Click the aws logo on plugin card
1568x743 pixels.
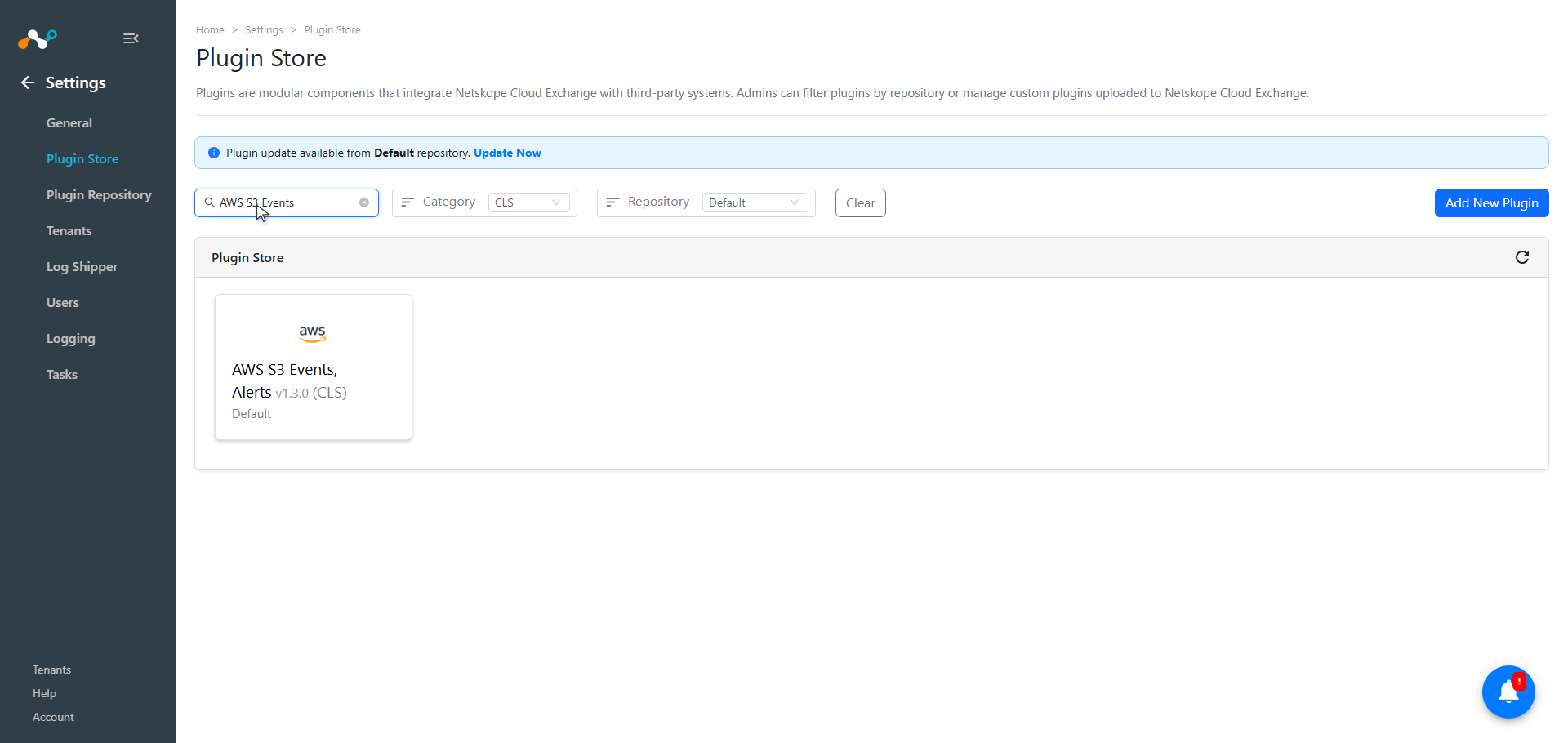click(313, 333)
